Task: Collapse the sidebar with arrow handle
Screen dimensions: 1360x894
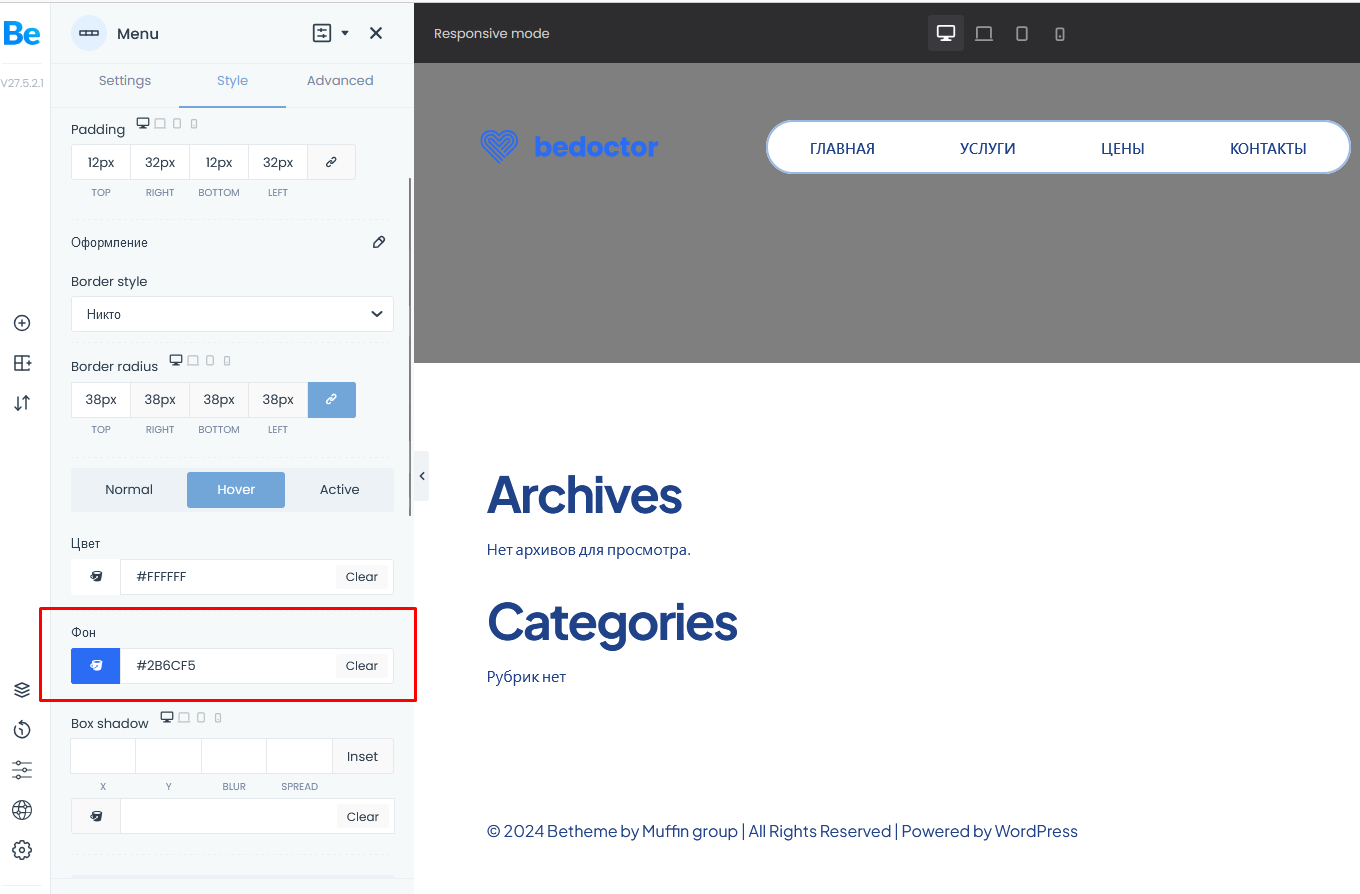Action: pyautogui.click(x=422, y=476)
